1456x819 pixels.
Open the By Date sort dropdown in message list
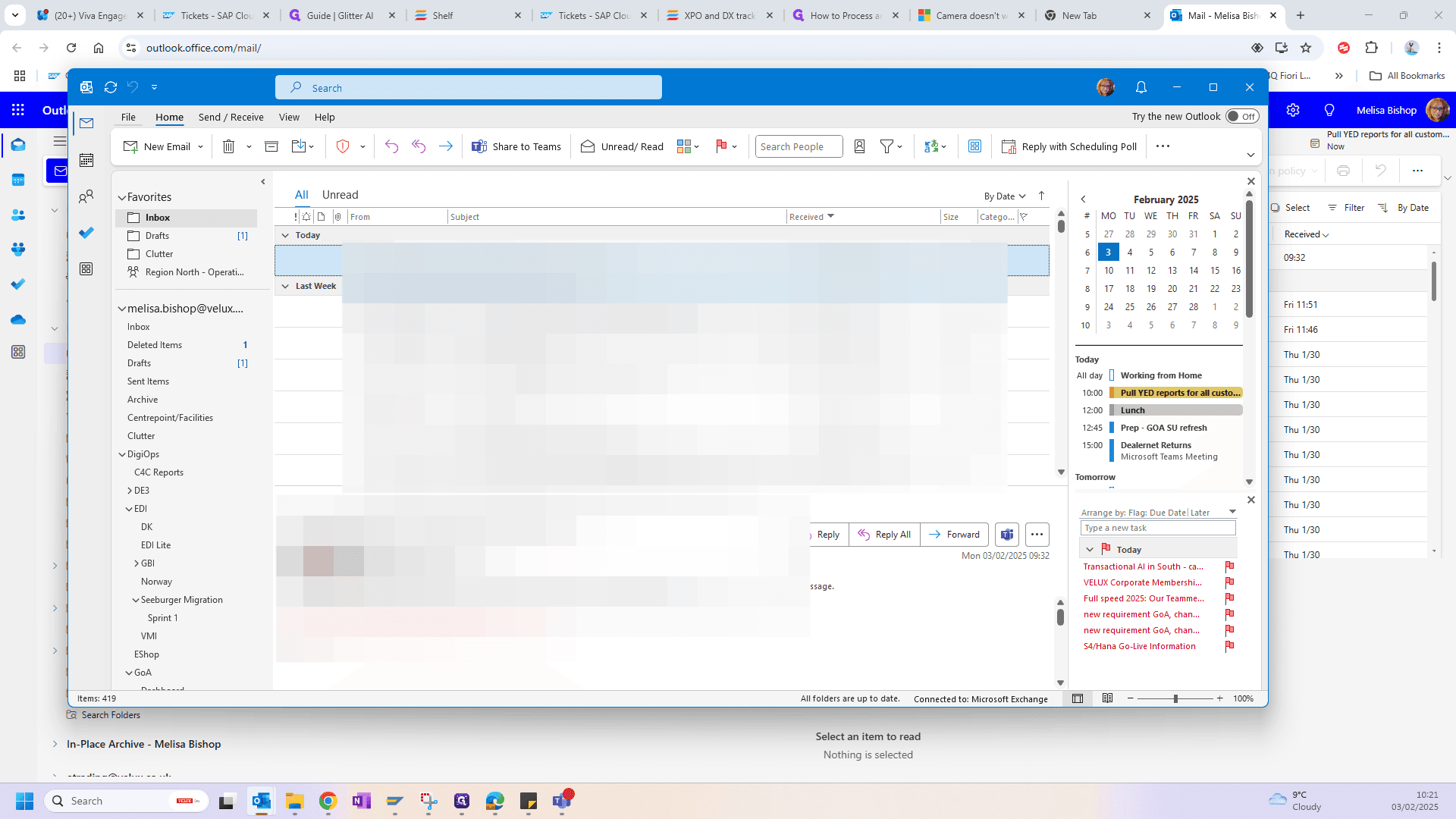[x=1005, y=196]
